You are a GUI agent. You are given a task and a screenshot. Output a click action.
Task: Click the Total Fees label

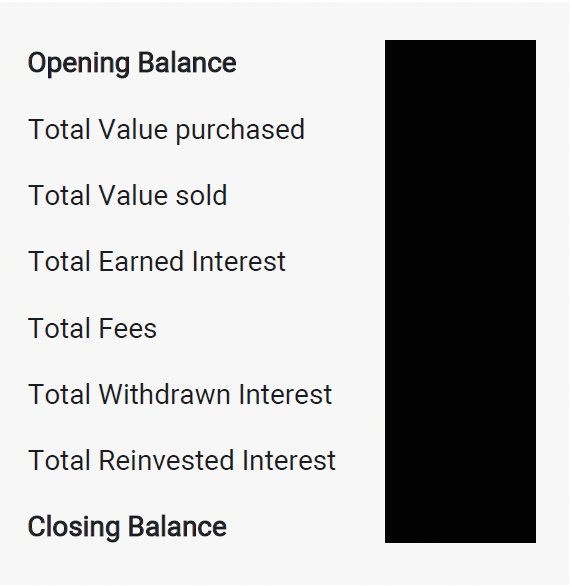coord(92,328)
